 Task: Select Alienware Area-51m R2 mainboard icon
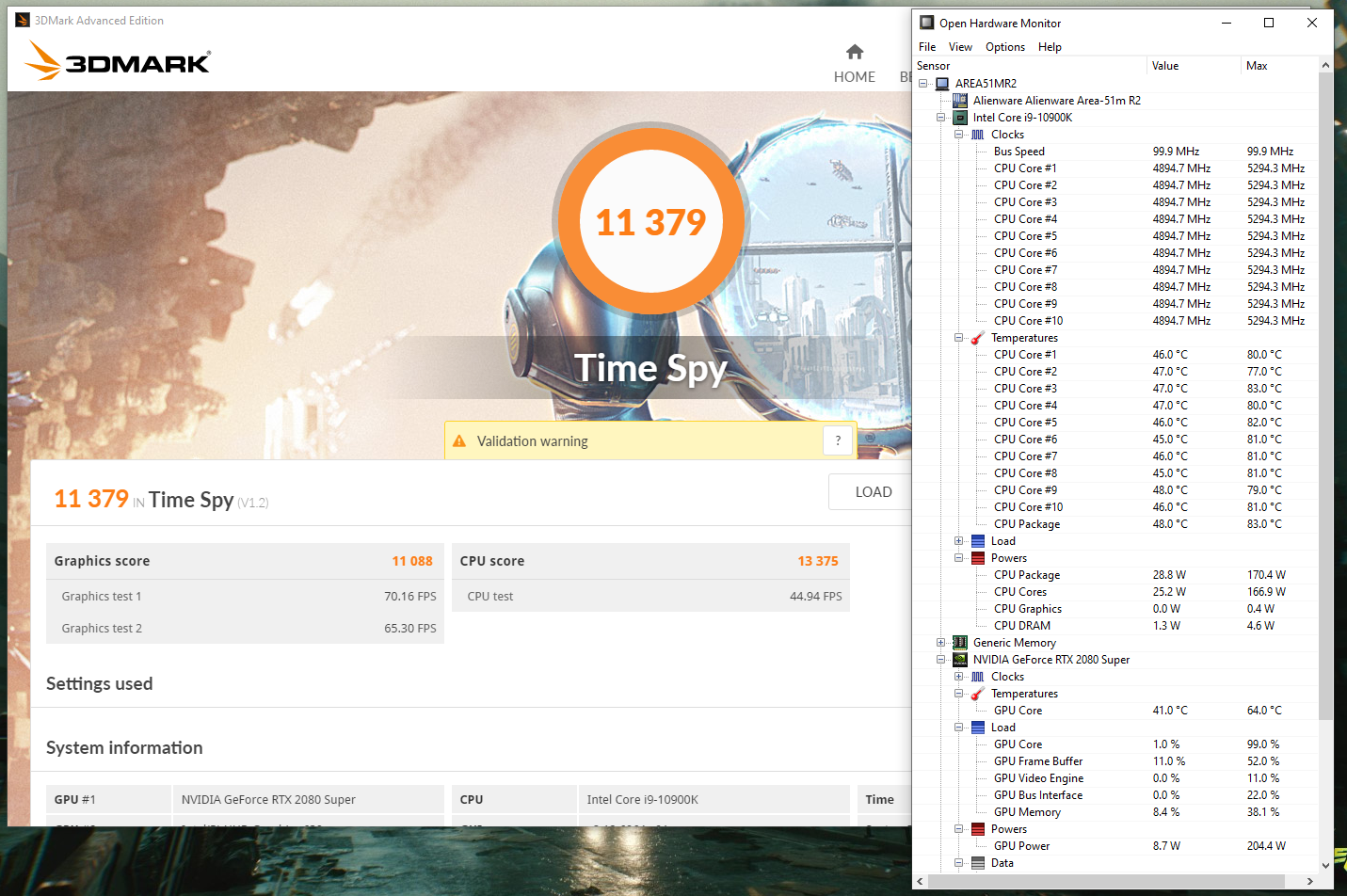click(960, 101)
